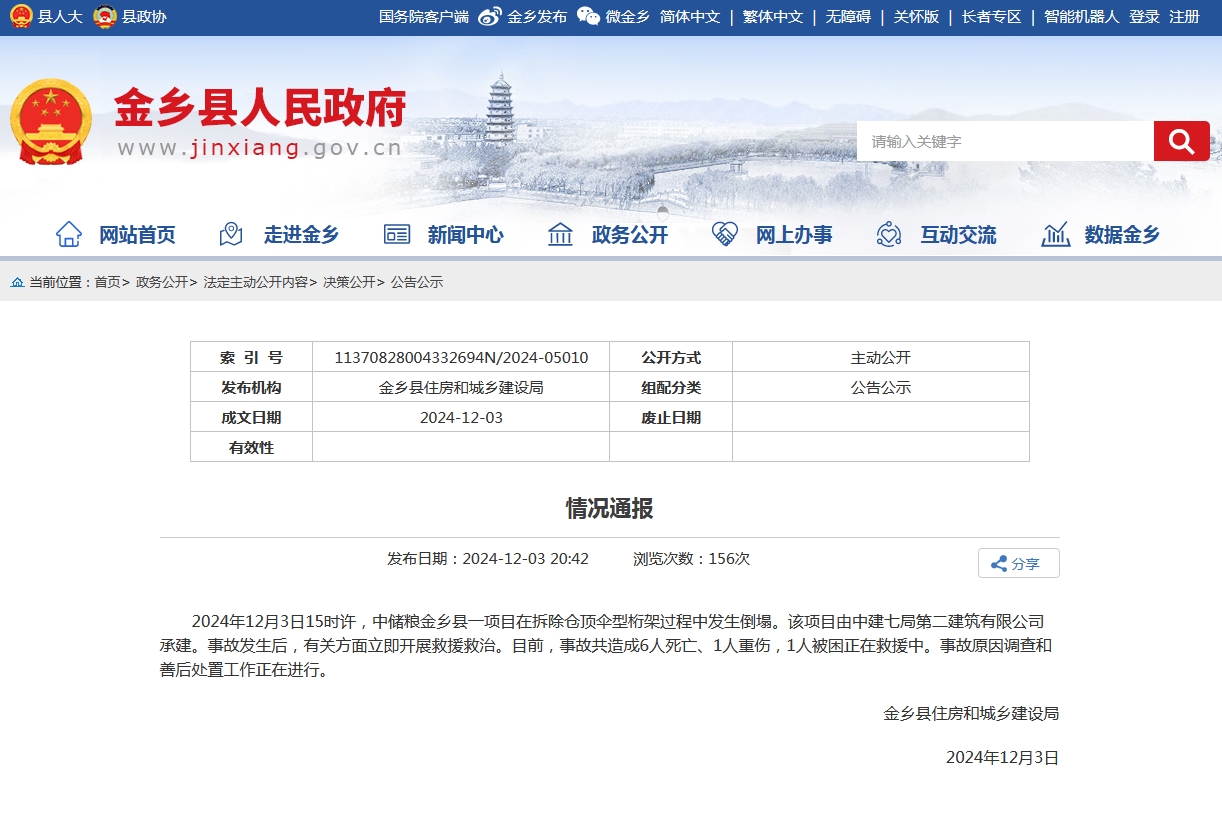Select the 互动交流 navigation item
Viewport: 1222px width, 819px height.
tap(958, 235)
